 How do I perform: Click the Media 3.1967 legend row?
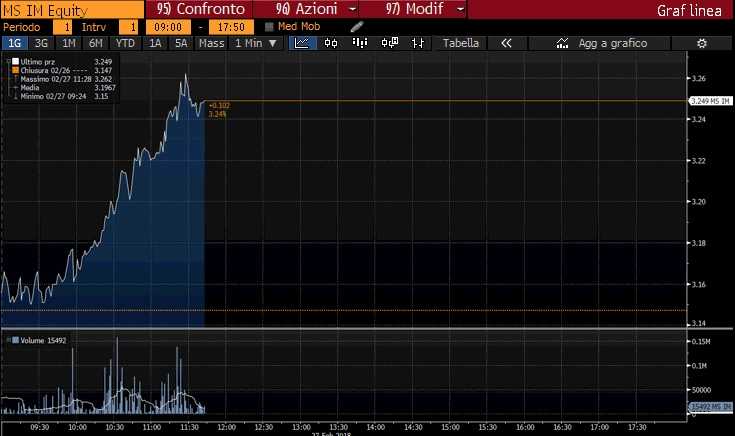tap(64, 88)
